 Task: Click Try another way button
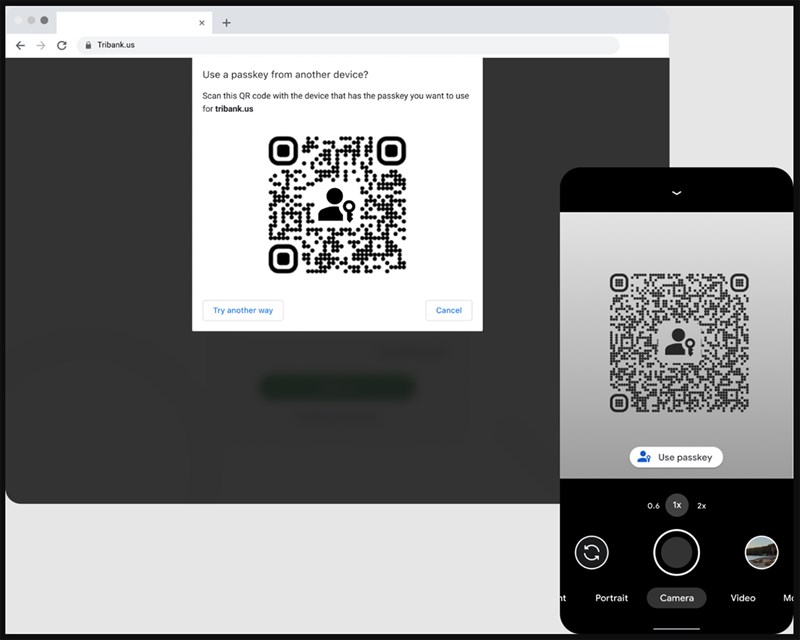(x=243, y=310)
